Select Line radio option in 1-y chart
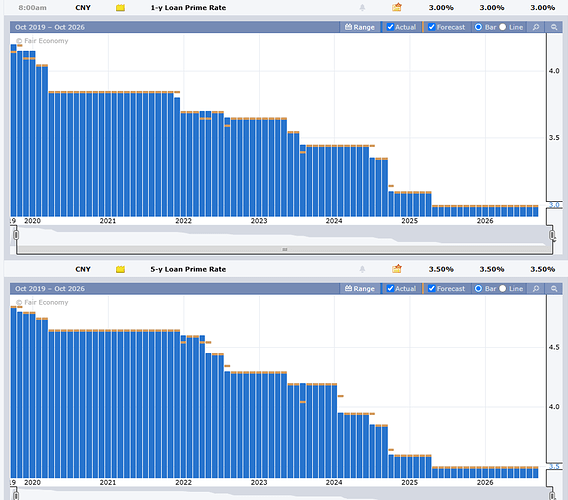This screenshot has width=568, height=500. click(502, 27)
